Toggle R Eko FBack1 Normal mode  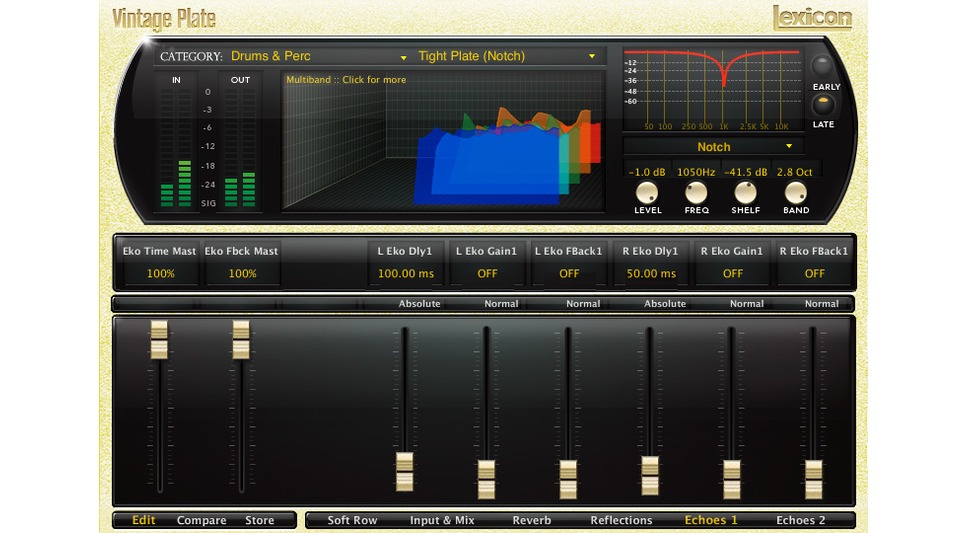pos(821,304)
